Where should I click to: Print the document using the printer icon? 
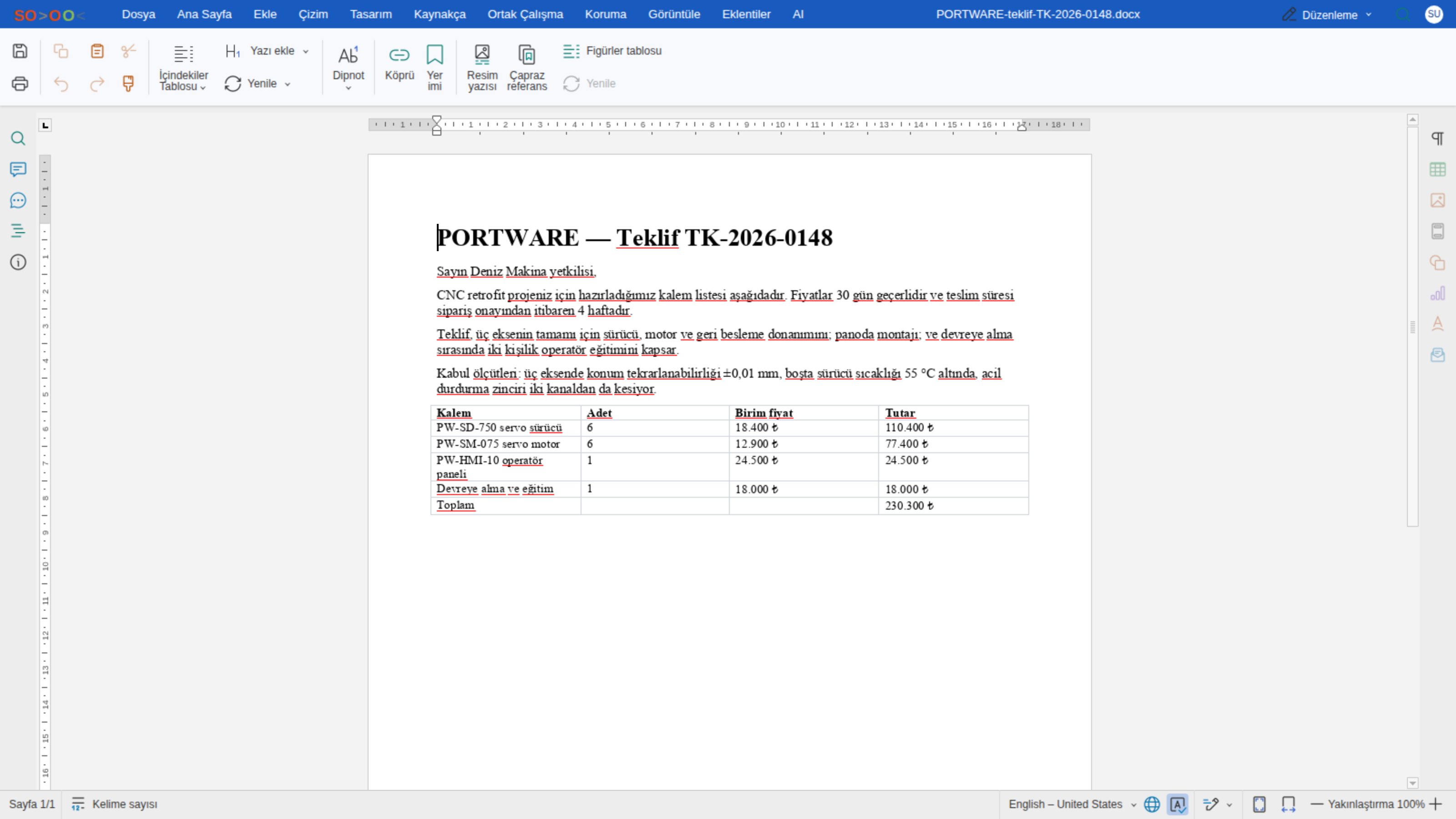(20, 84)
